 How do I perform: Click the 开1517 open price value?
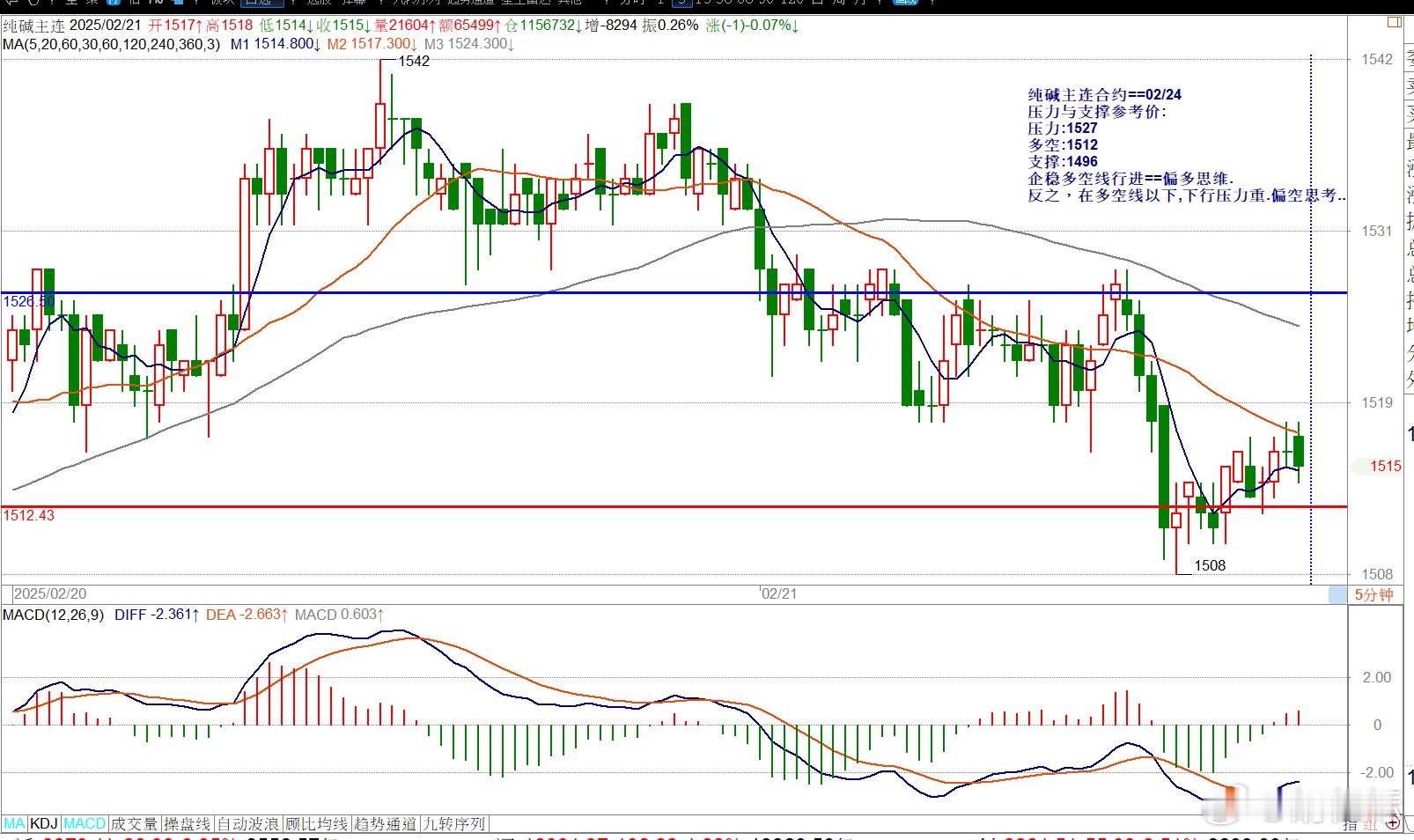[176, 26]
